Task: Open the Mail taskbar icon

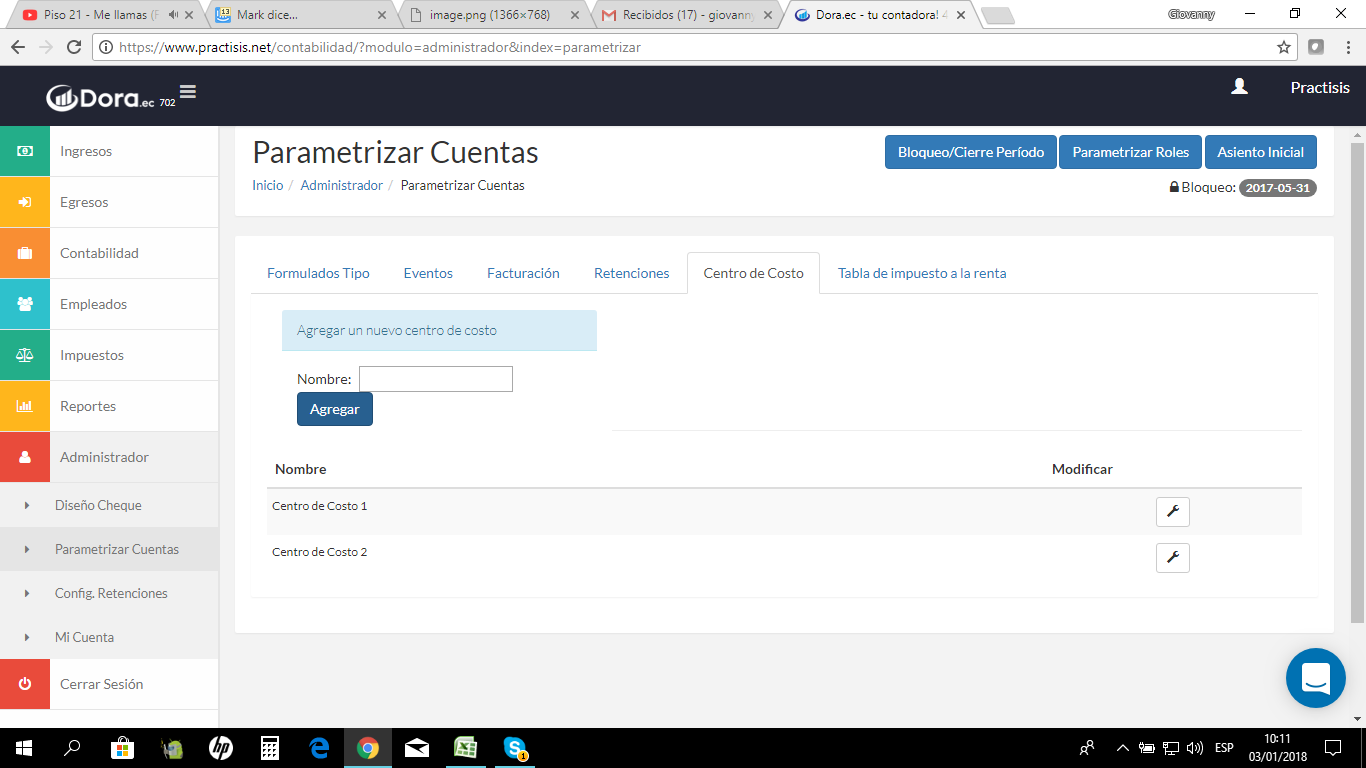Action: [x=417, y=748]
